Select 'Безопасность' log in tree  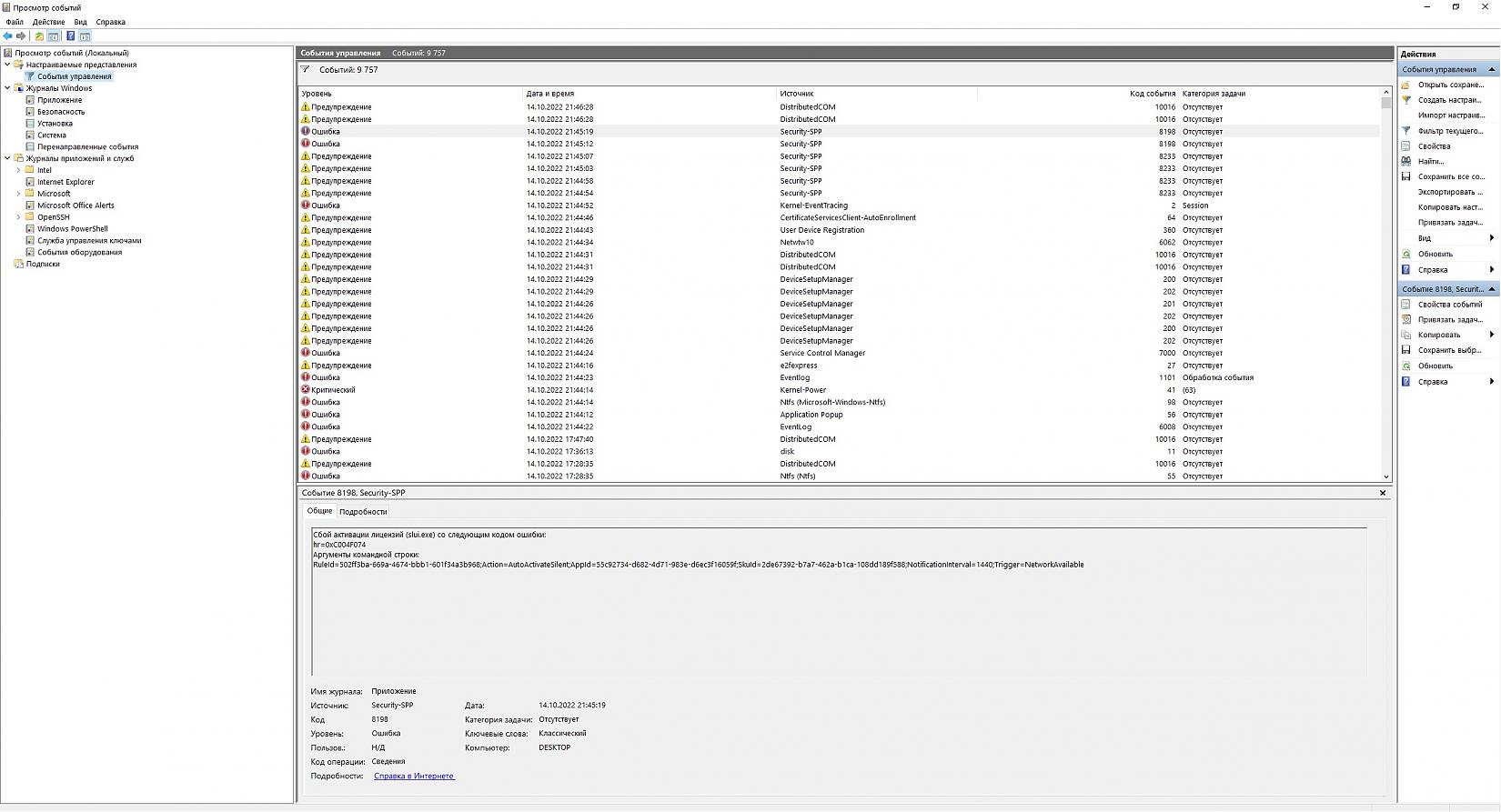point(60,112)
